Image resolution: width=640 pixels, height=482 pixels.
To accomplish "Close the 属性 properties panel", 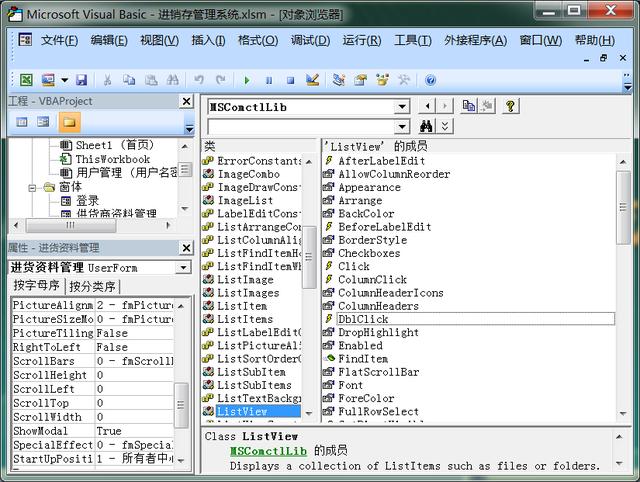I will [186, 248].
